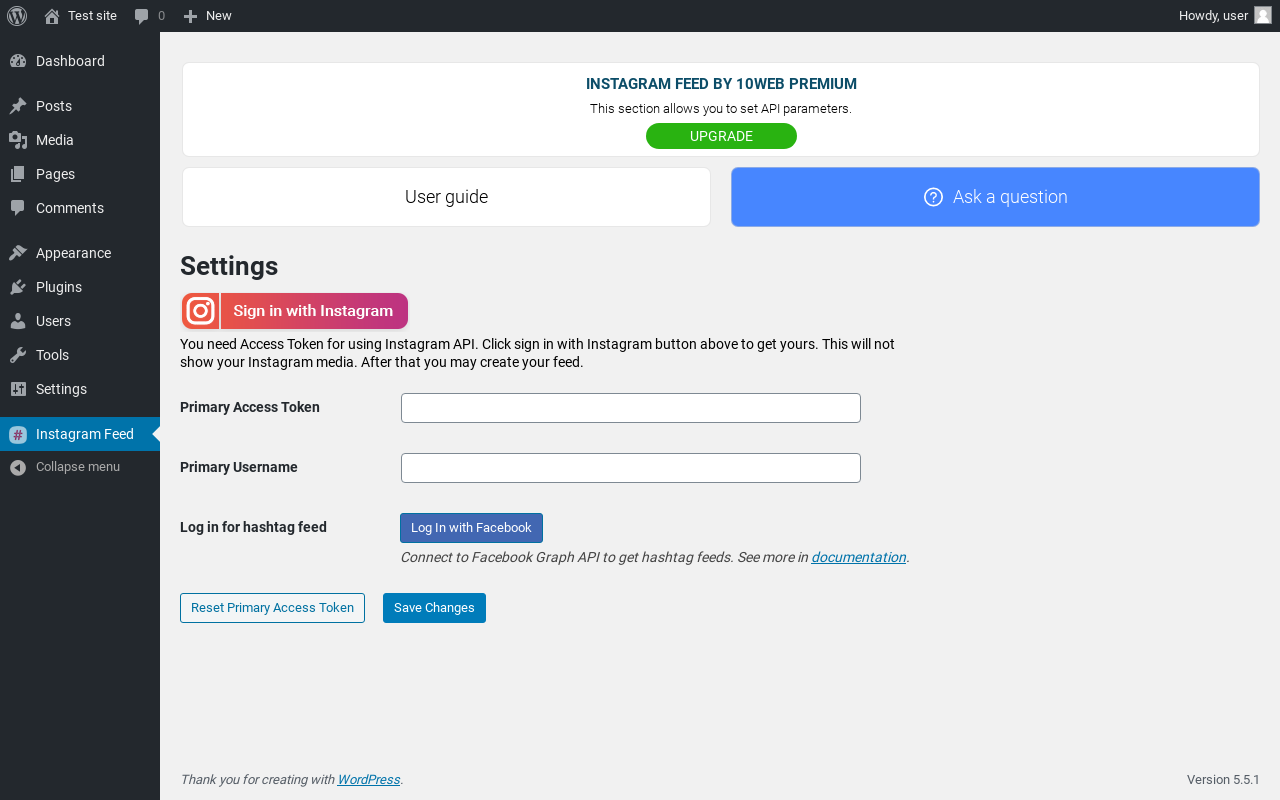The height and width of the screenshot is (800, 1280).
Task: Navigate to Pages menu label
Action: (55, 174)
